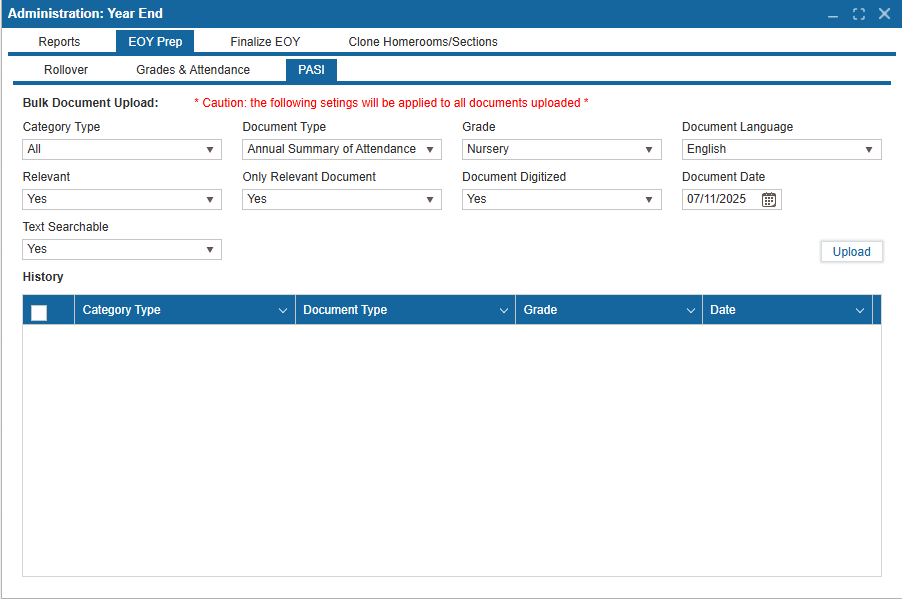This screenshot has height=599, width=902.
Task: Change Grade from Nursery dropdown
Action: (x=561, y=149)
